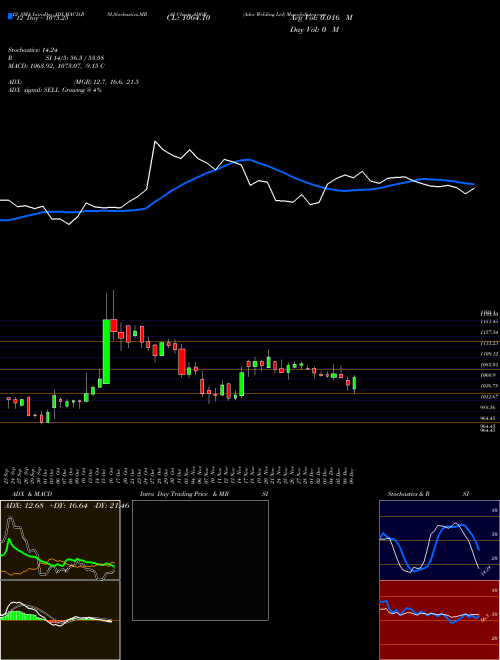Click the 1193.45 price axis label
This screenshot has width=500, height=660.
click(x=489, y=321)
